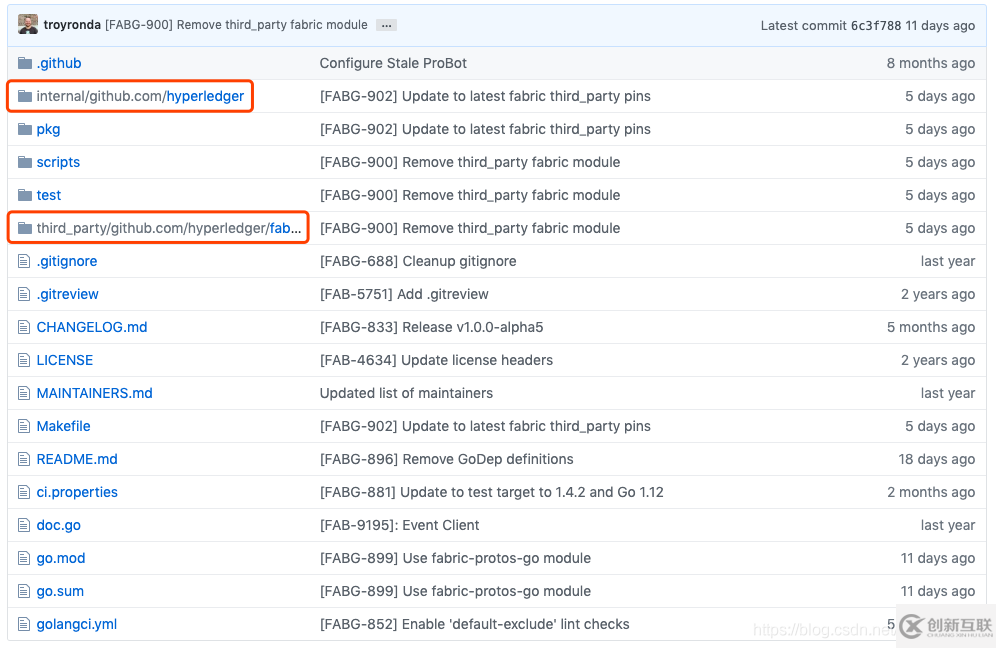Image resolution: width=996 pixels, height=648 pixels.
Task: Click the go.sum file icon
Action: [24, 591]
